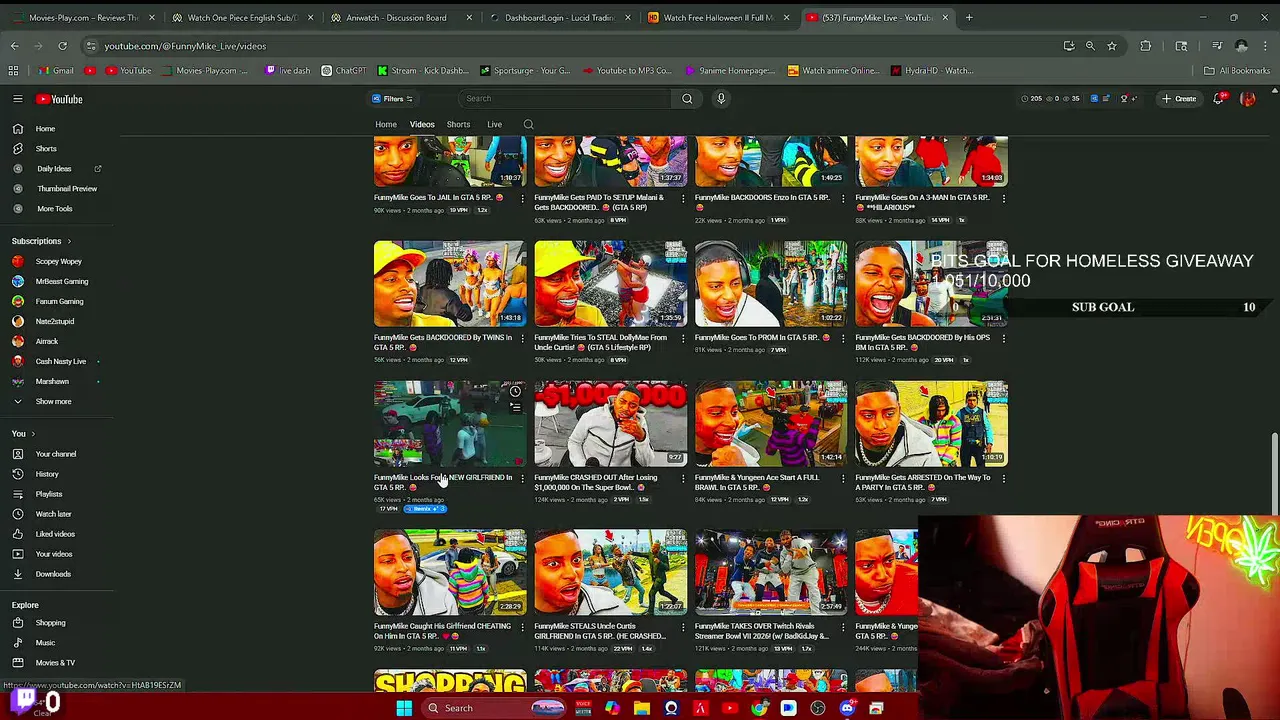Open Daily Ideas in the sidebar
1280x720 pixels.
pos(56,169)
